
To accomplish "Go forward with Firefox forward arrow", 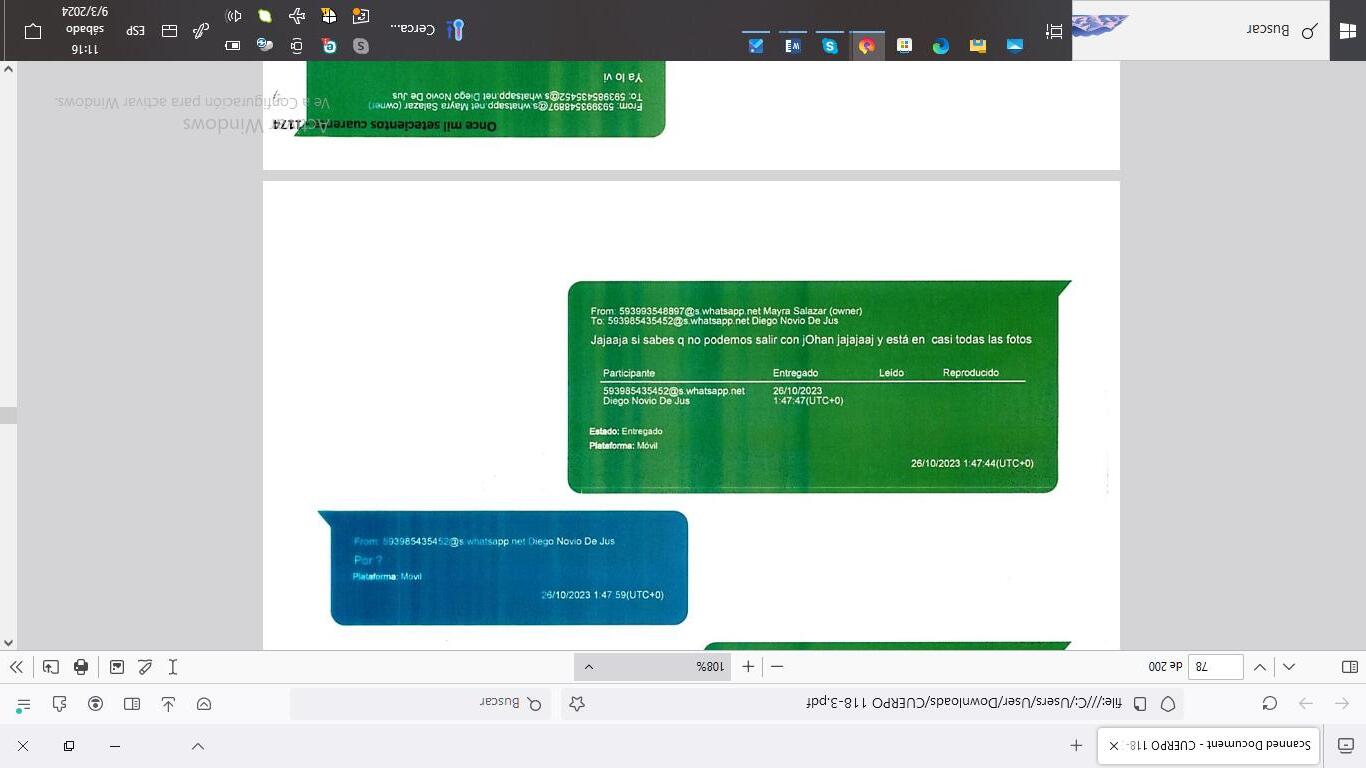I will [1306, 704].
